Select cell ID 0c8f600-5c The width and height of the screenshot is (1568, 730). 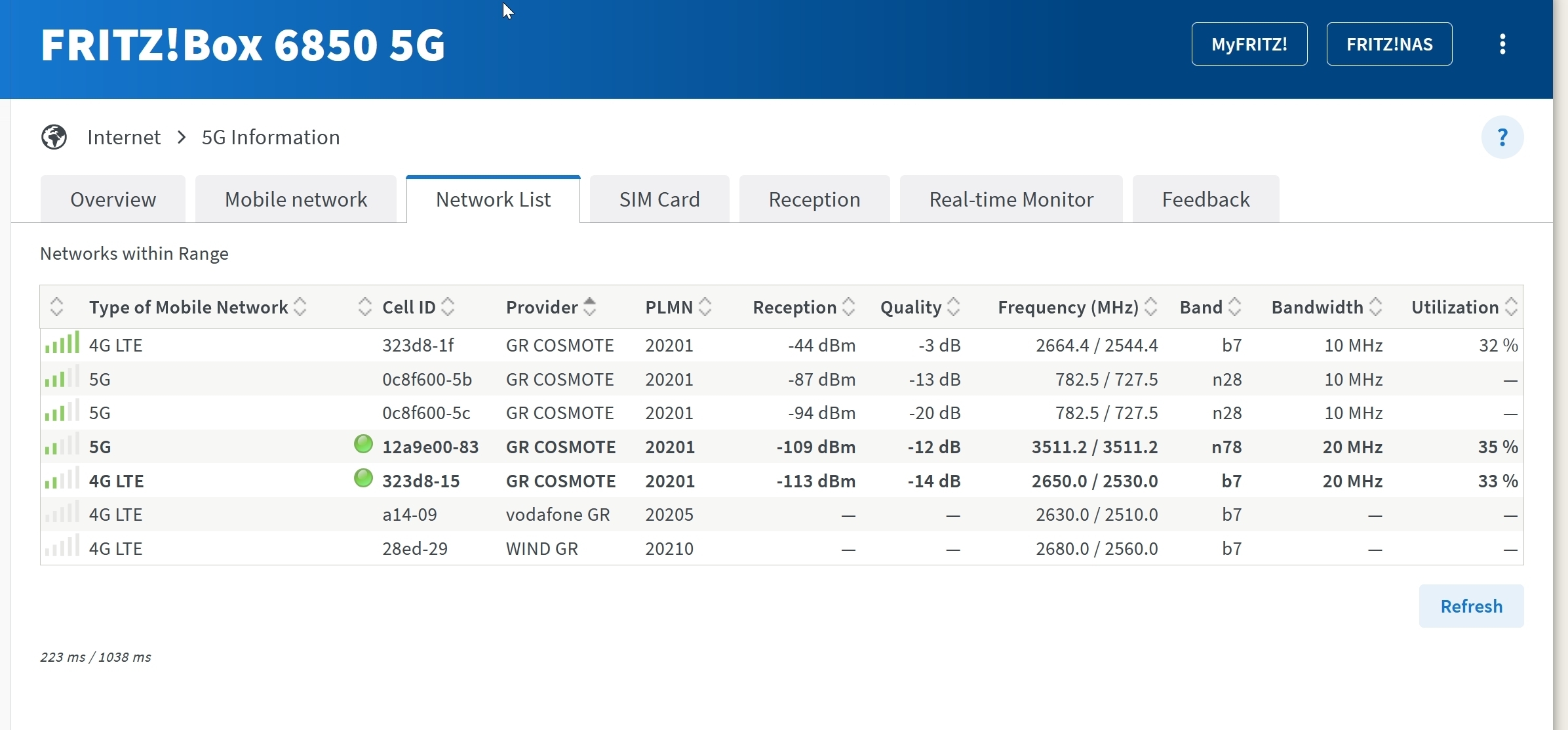point(426,413)
